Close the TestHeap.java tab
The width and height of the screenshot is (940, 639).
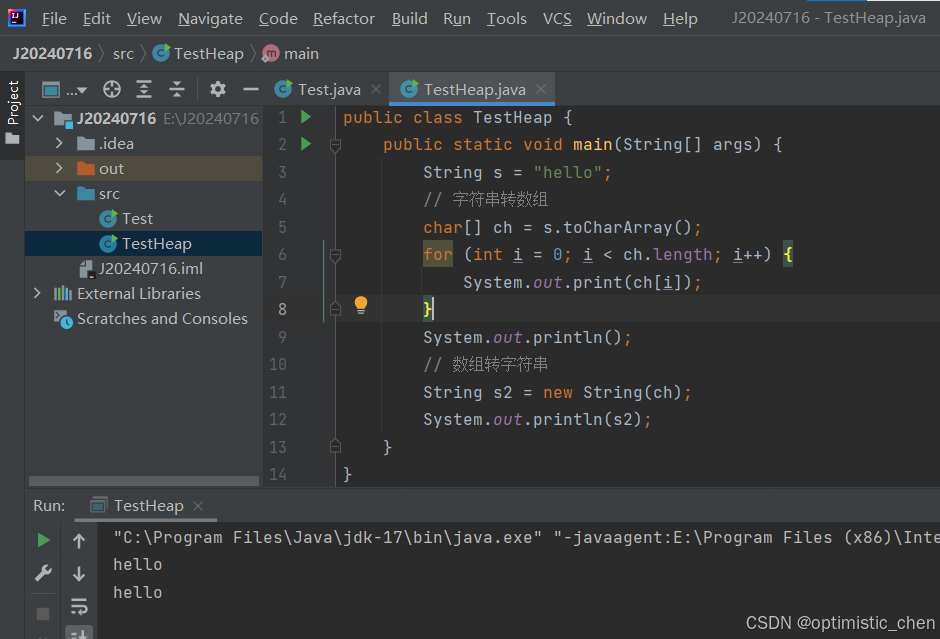541,89
